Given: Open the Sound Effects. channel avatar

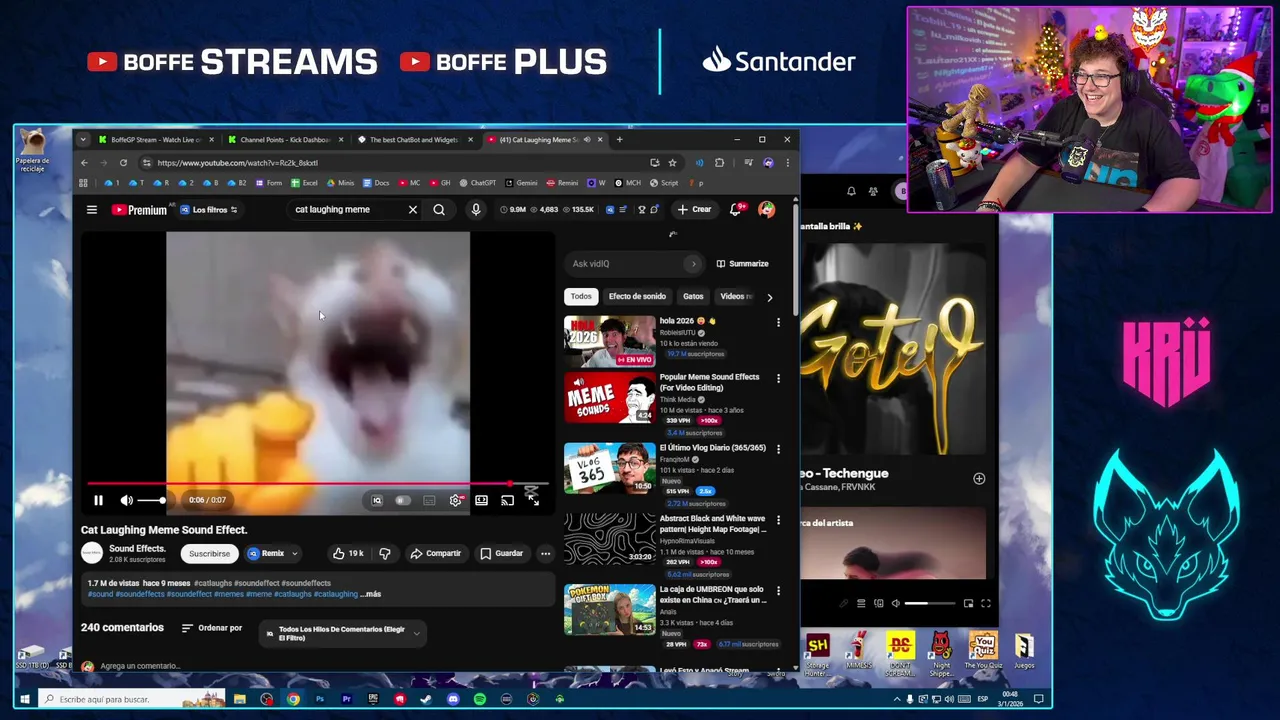Looking at the screenshot, I should pos(91,553).
